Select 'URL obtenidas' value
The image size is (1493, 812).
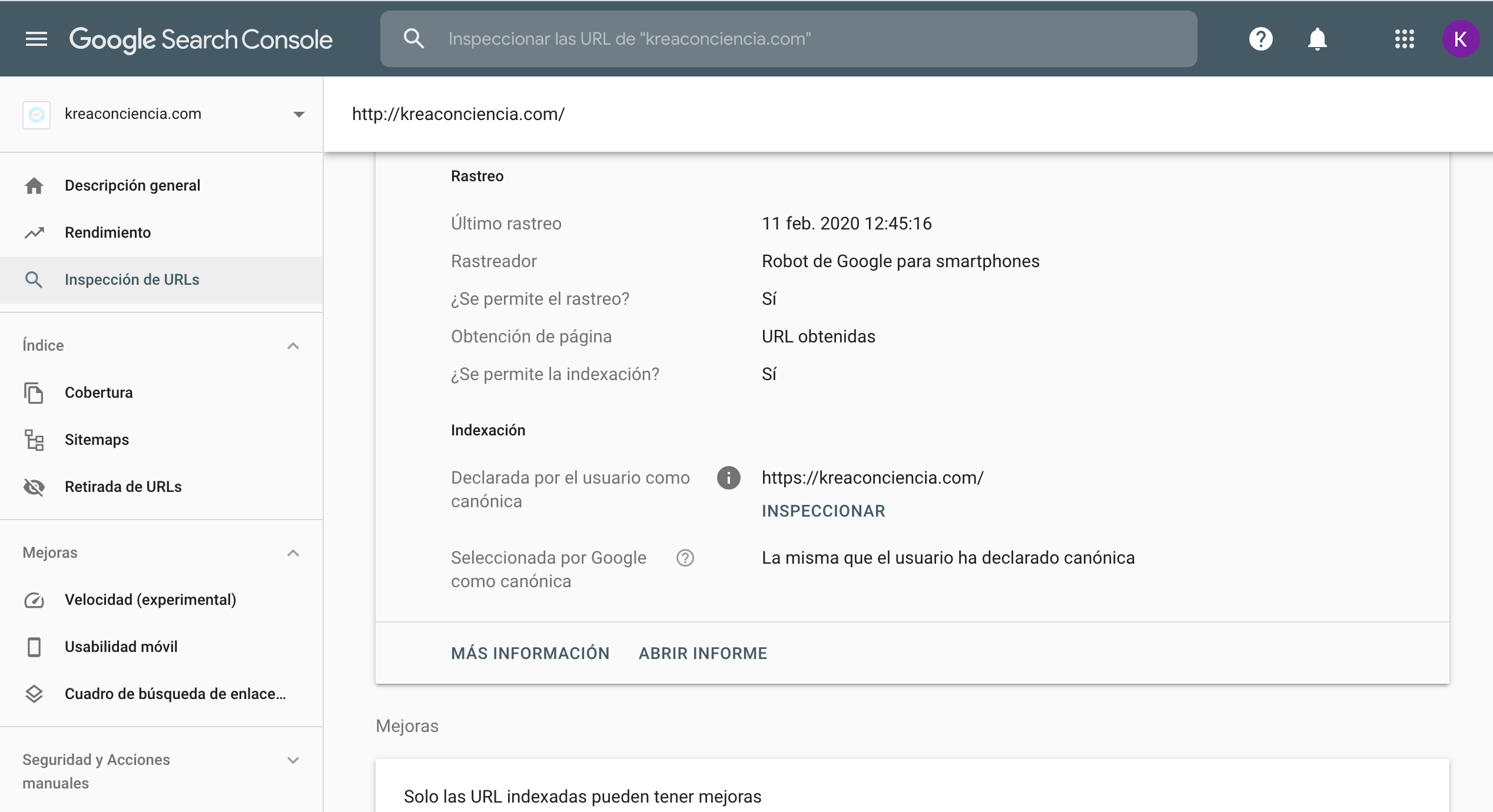[818, 337]
